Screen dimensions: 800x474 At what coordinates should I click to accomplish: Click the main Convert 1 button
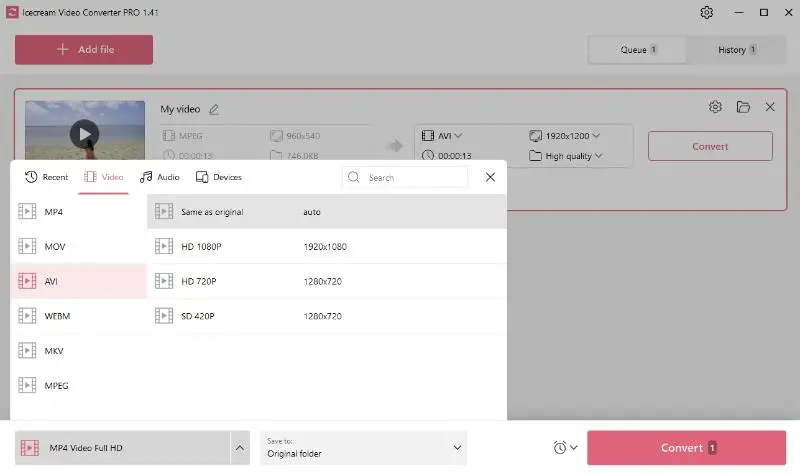tap(686, 448)
